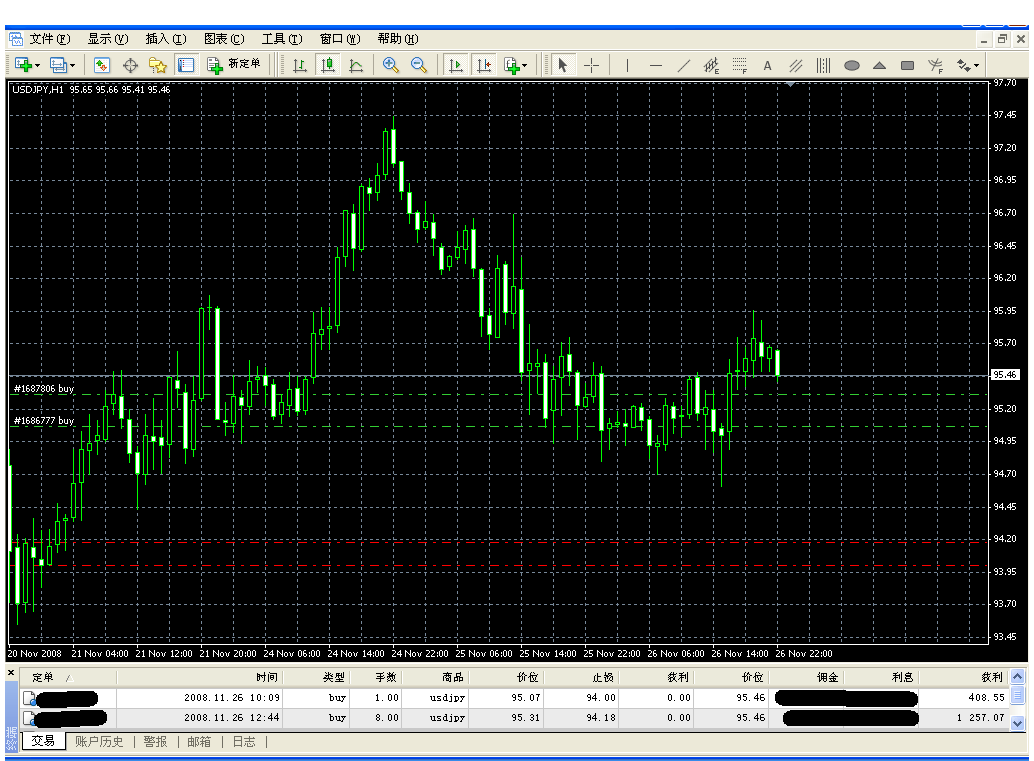Select the crosshair tool
Viewport: 1034px width, 761px height.
point(592,65)
